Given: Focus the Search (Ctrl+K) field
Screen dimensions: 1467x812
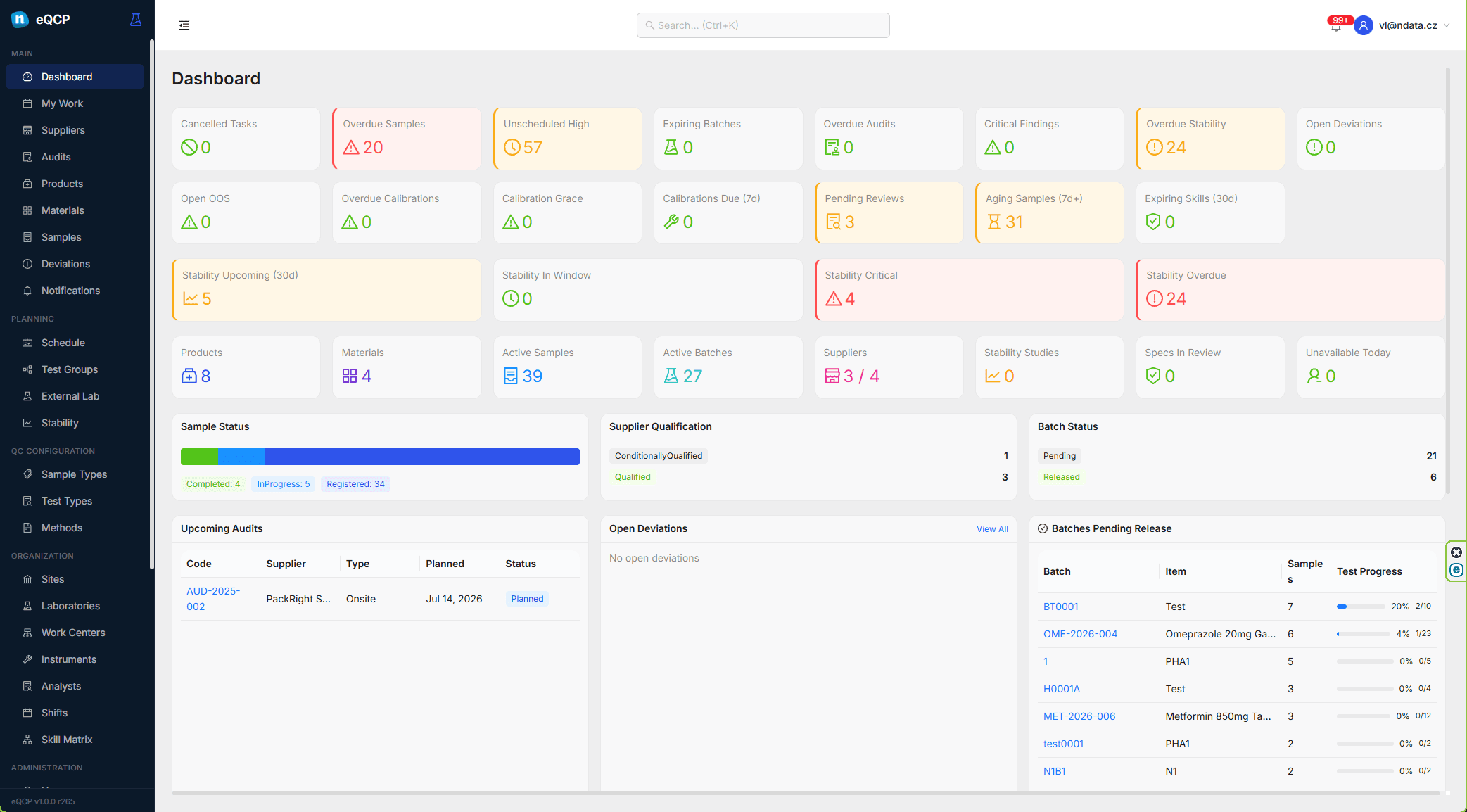Looking at the screenshot, I should click(763, 25).
